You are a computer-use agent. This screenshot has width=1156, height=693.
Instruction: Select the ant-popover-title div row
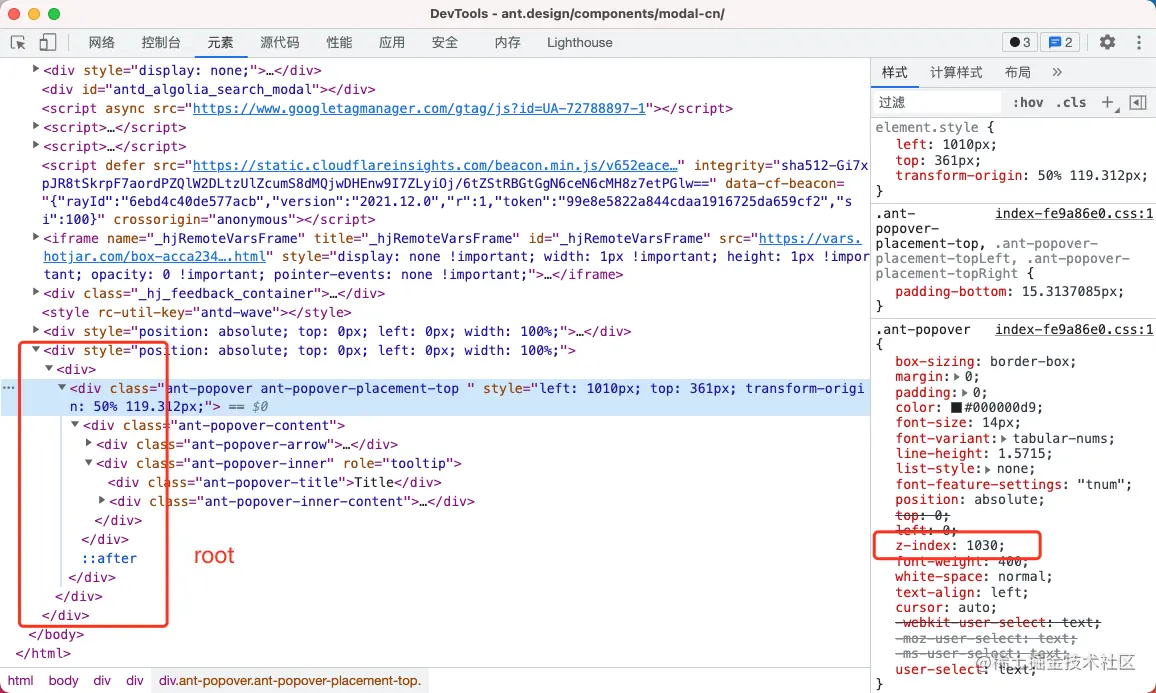274,482
